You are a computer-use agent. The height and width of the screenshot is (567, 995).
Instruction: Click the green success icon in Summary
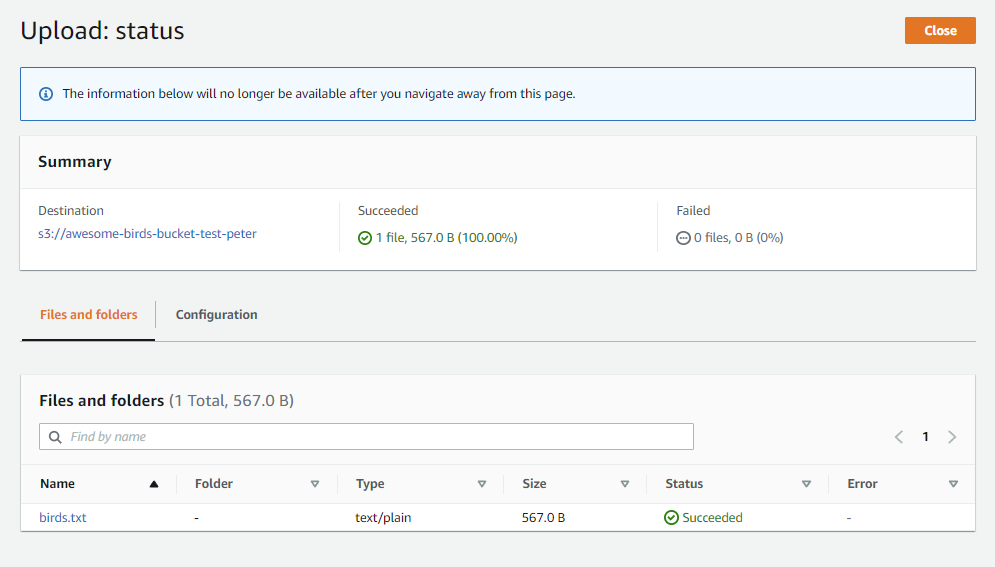365,238
